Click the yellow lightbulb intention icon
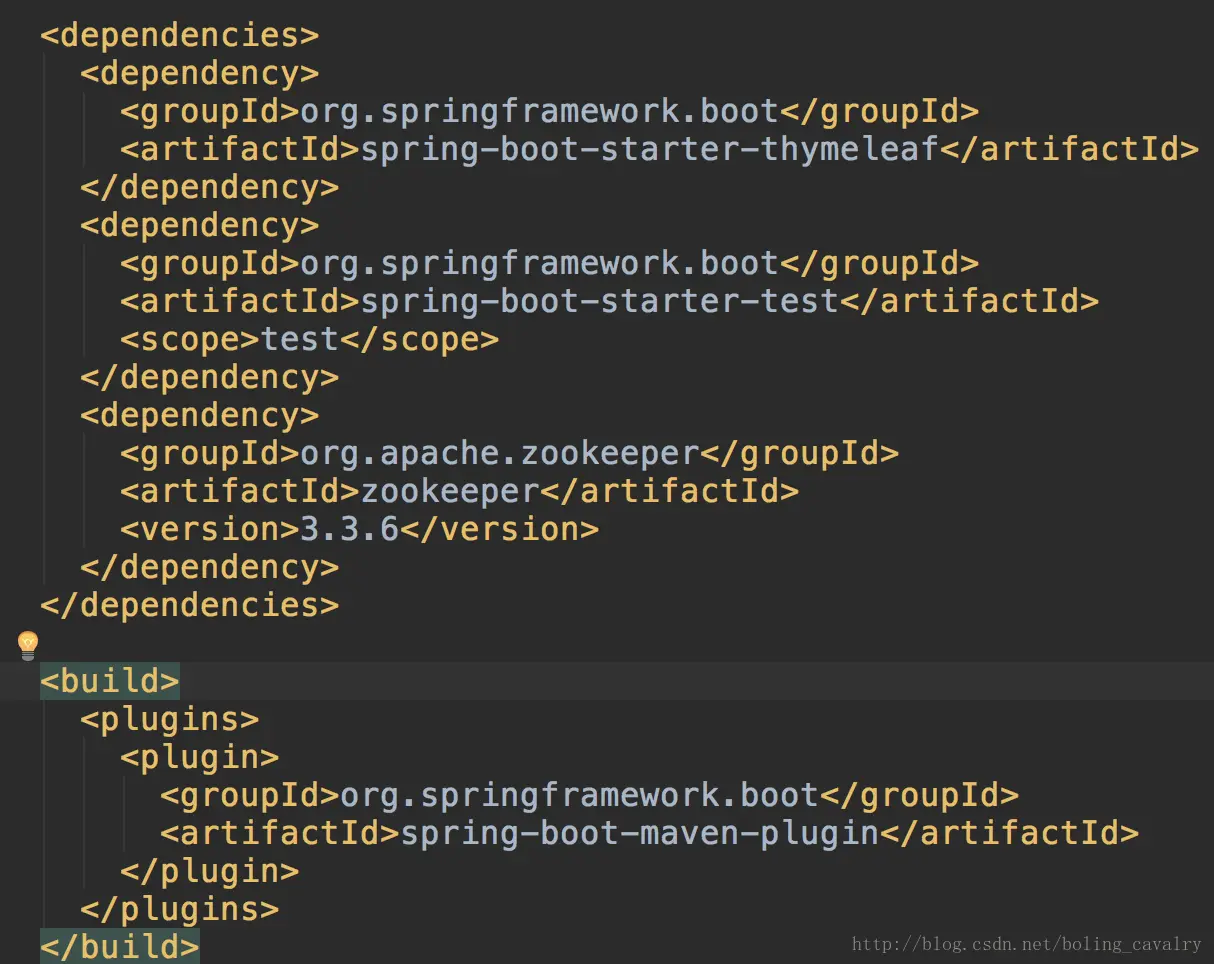This screenshot has width=1214, height=964. [27, 645]
